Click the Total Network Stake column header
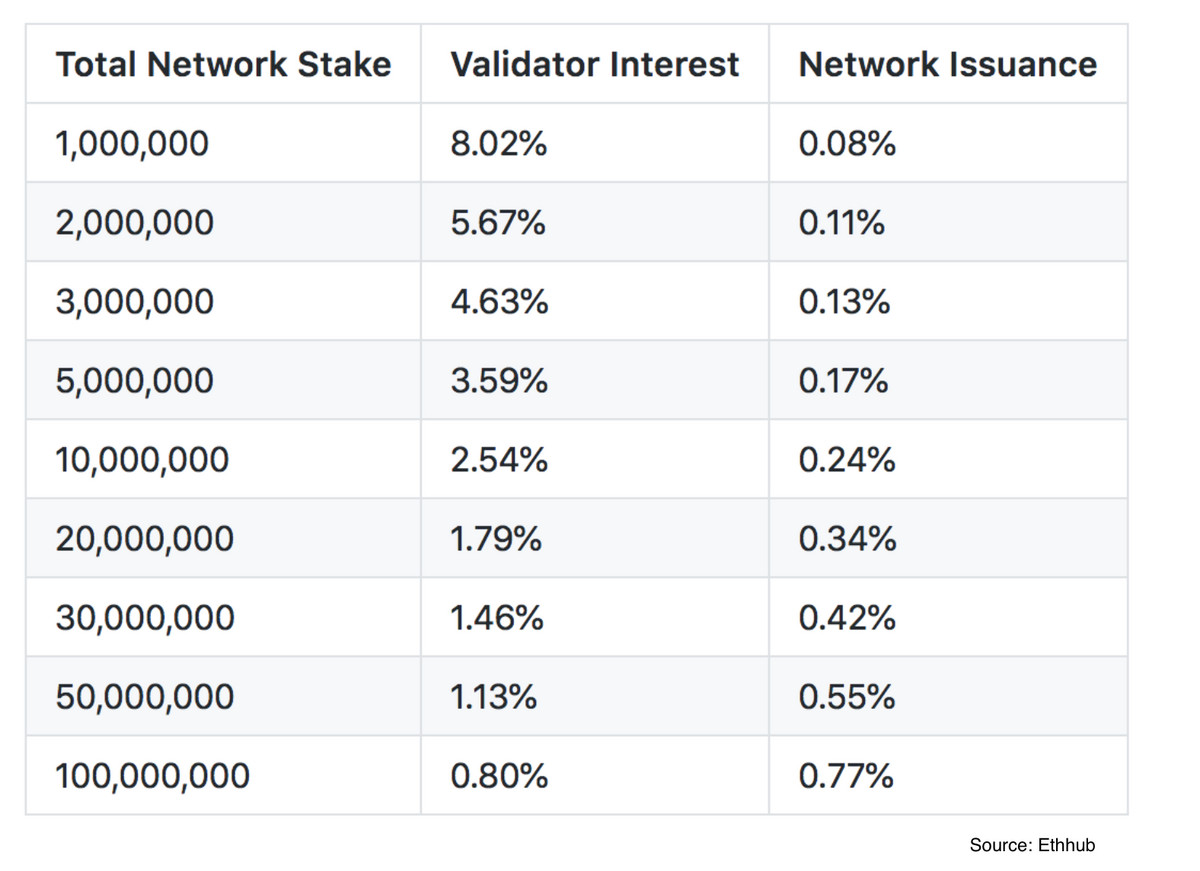1200x871 pixels. 223,65
